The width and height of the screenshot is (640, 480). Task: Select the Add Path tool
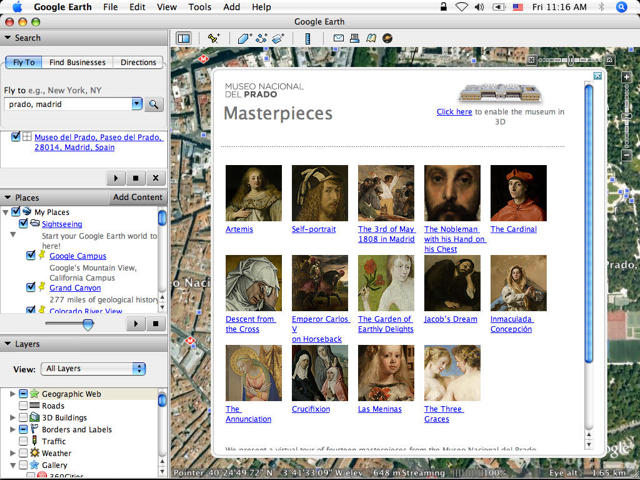tap(262, 38)
